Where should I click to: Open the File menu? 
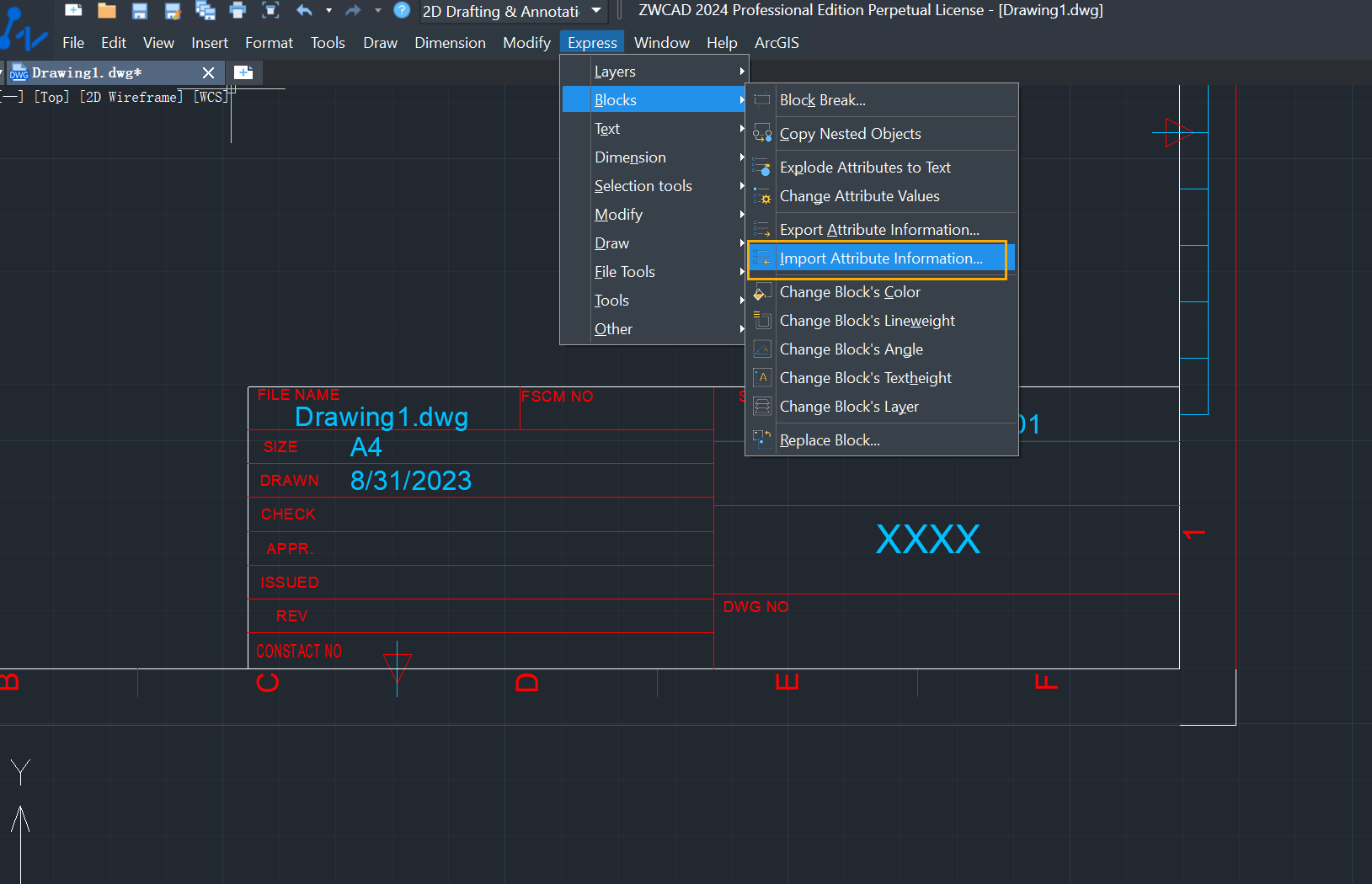pyautogui.click(x=73, y=43)
